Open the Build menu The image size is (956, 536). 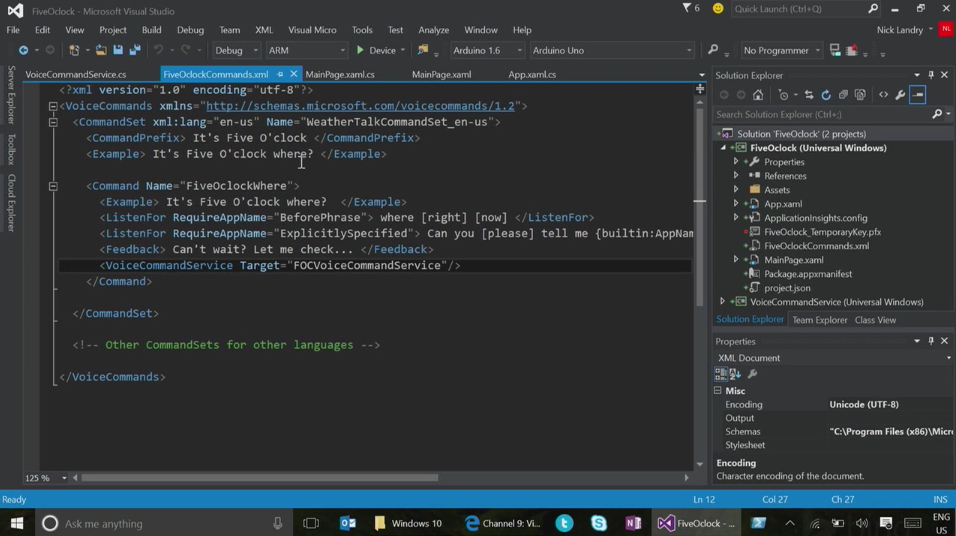click(x=151, y=30)
